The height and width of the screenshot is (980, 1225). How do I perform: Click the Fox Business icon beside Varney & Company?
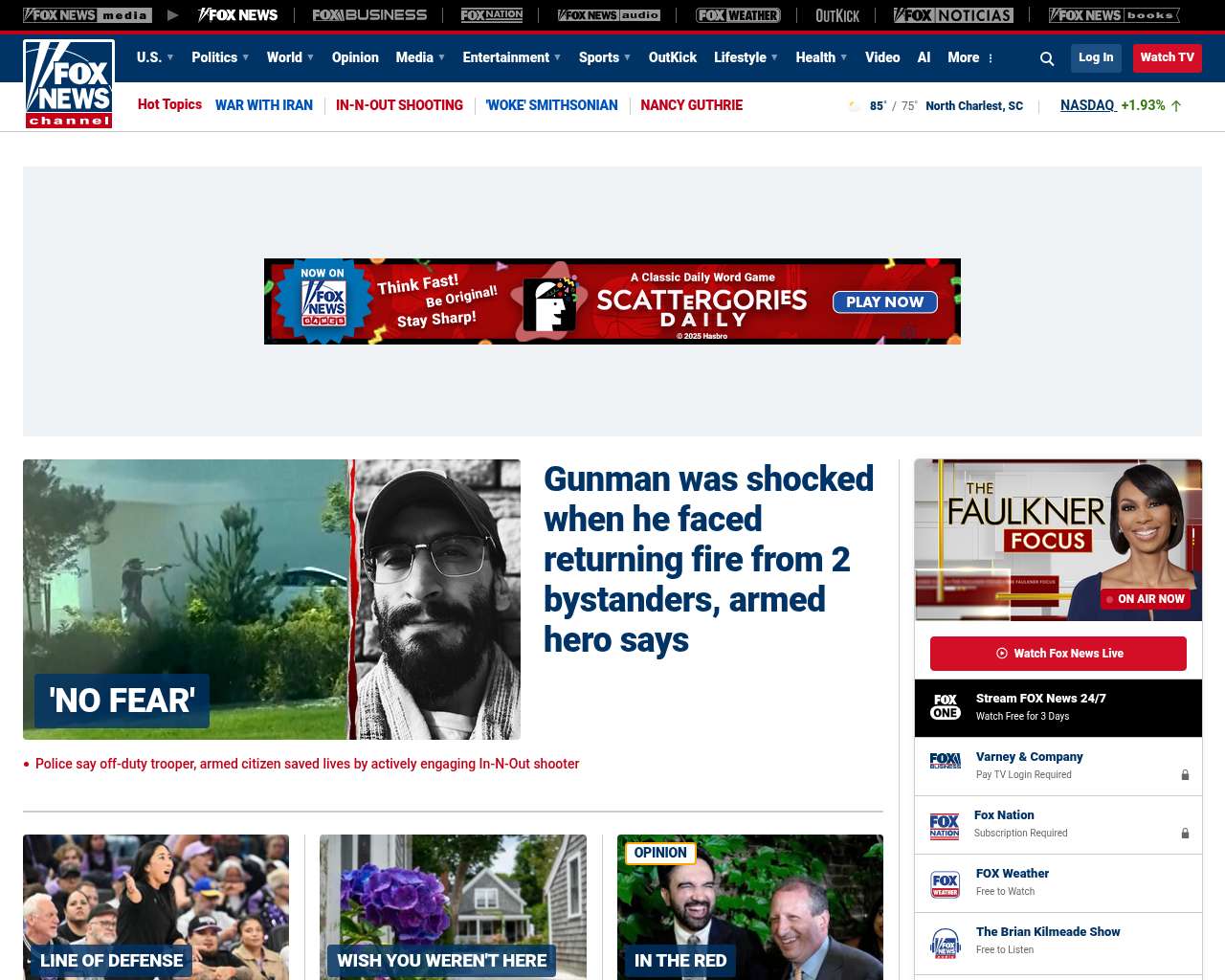[x=946, y=761]
